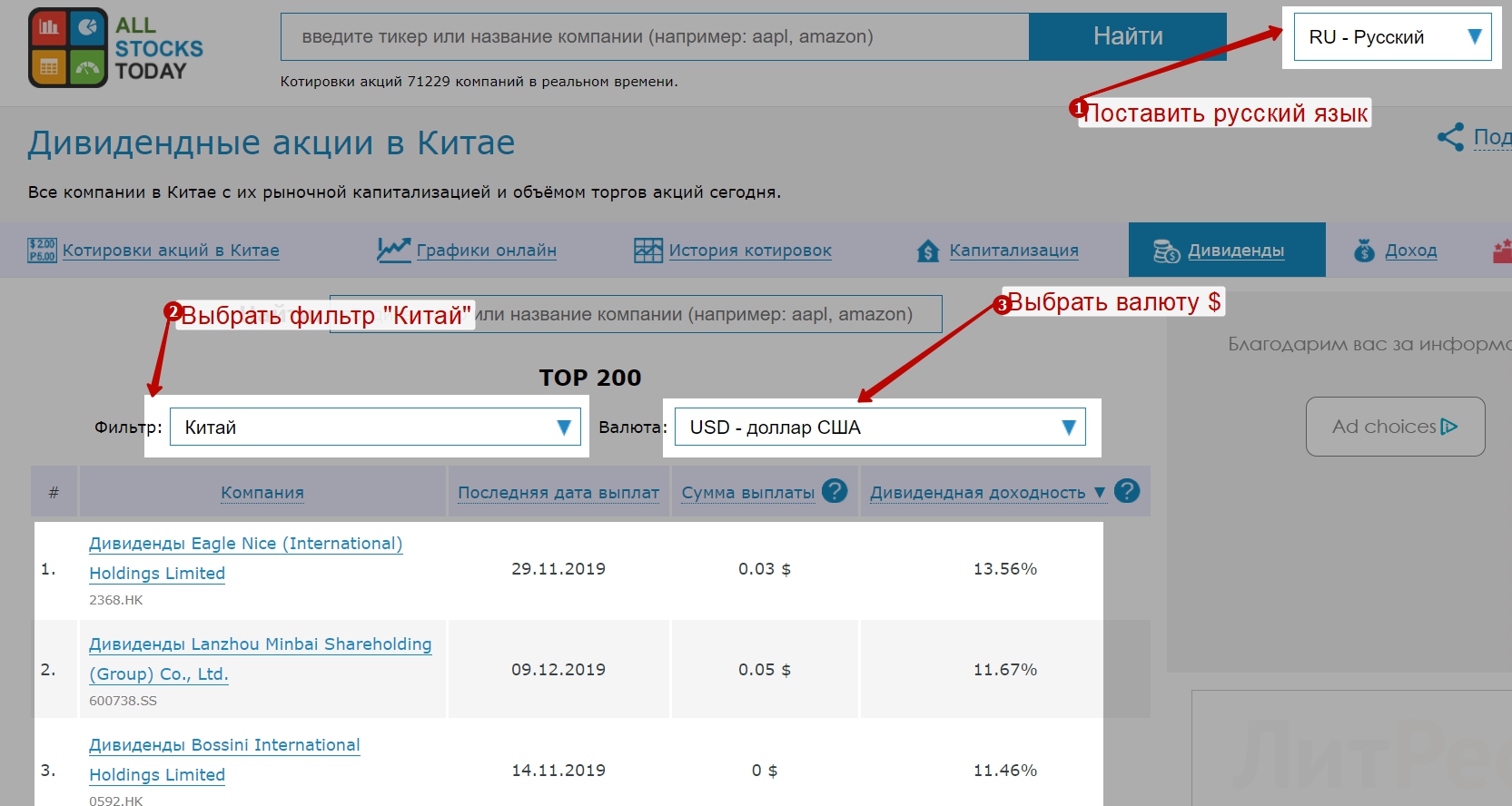1512x806 pixels.
Task: Click the All Stocks Today logo
Action: click(115, 48)
